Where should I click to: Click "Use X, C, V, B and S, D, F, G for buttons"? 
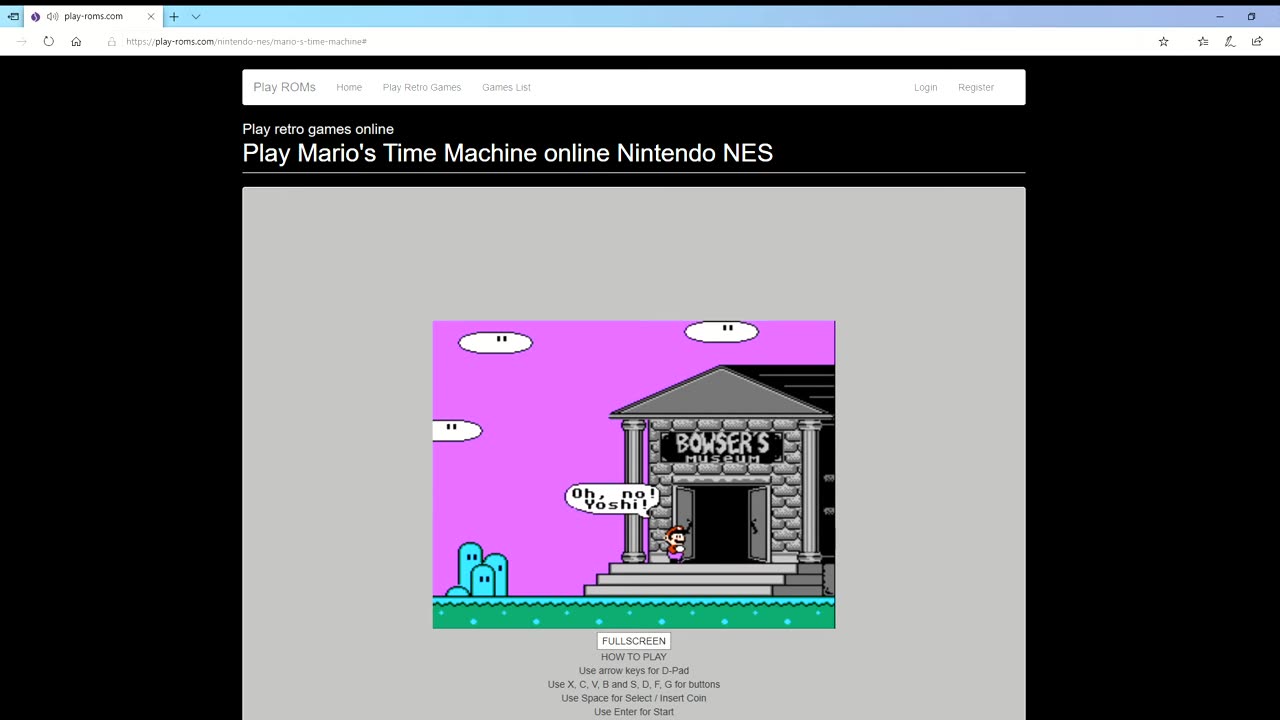634,685
